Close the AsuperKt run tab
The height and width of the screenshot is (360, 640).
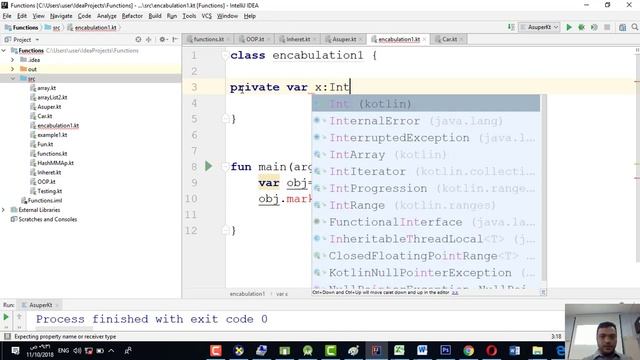pyautogui.click(x=57, y=305)
